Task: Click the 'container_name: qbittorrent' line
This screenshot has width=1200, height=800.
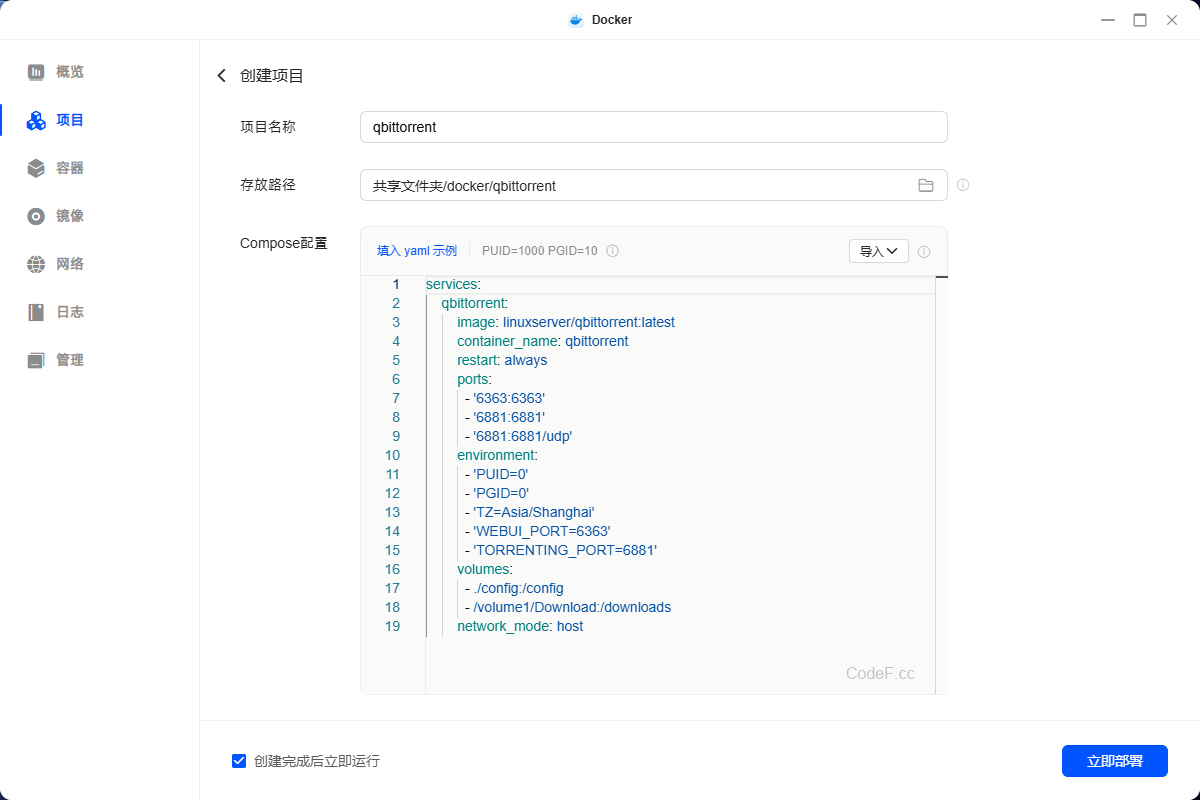Action: pos(543,341)
